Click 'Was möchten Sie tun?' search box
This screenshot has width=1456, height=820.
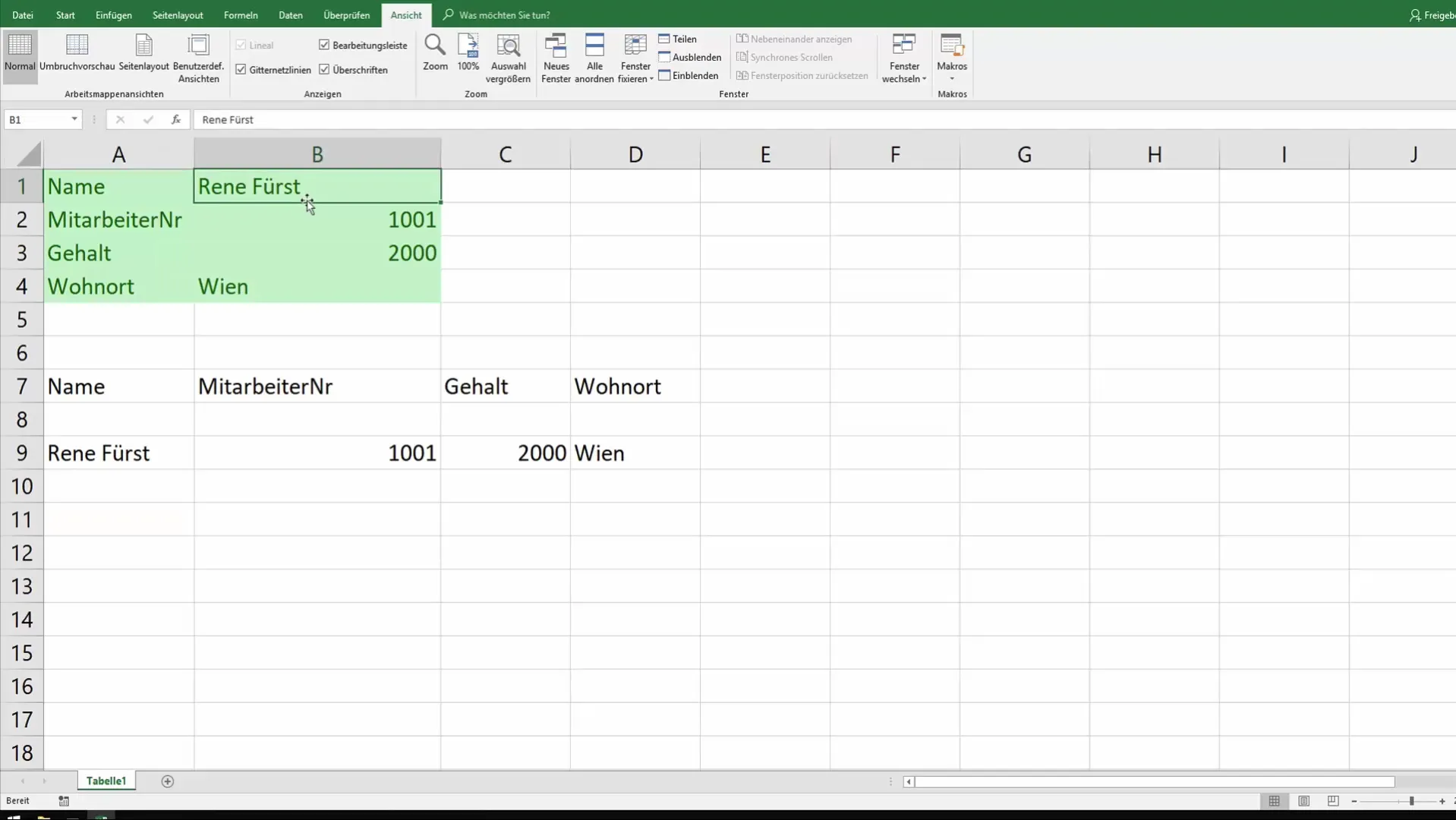(x=505, y=15)
